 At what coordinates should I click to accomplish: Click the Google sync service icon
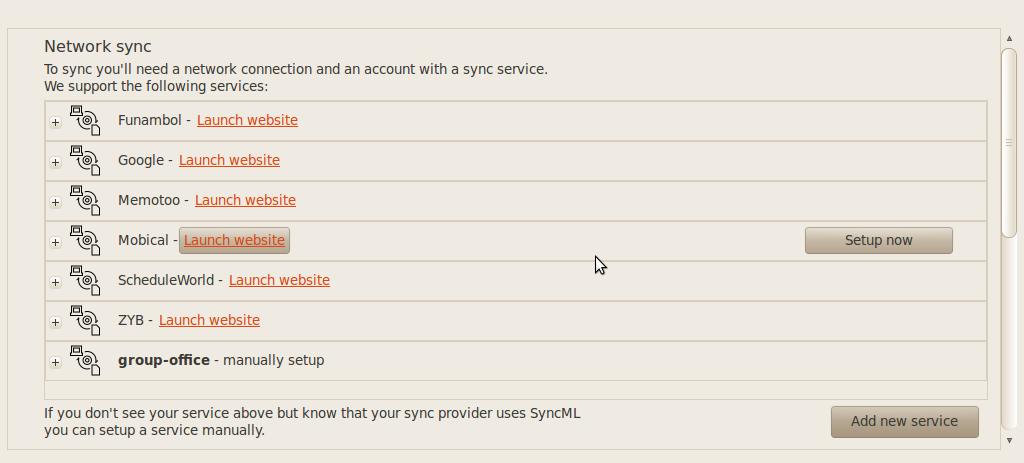coord(87,160)
